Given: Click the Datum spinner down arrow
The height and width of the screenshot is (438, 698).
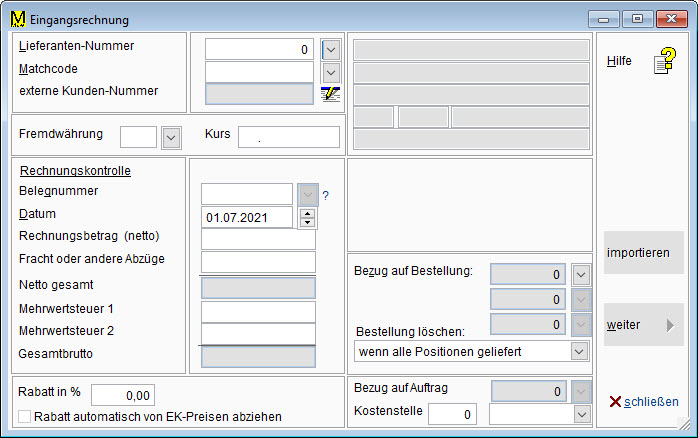Looking at the screenshot, I should (x=307, y=222).
